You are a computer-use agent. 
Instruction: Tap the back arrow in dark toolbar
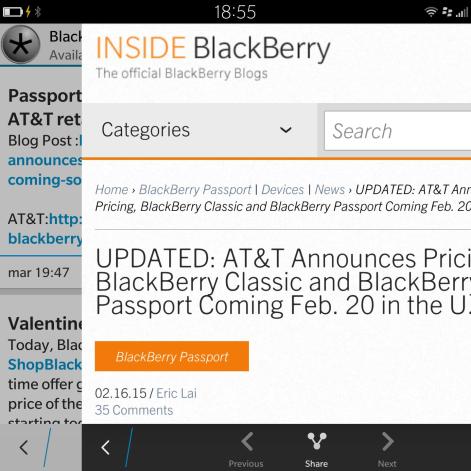[x=105, y=447]
